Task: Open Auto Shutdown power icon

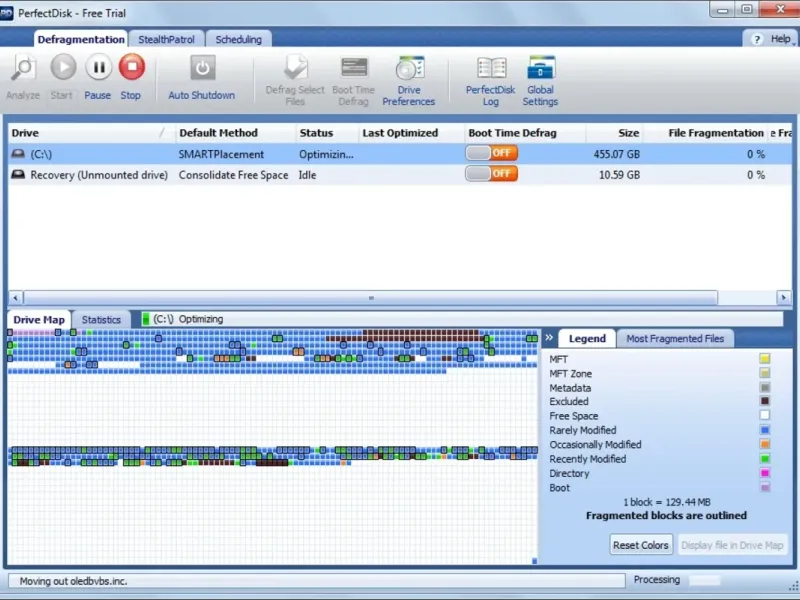Action: coord(203,68)
